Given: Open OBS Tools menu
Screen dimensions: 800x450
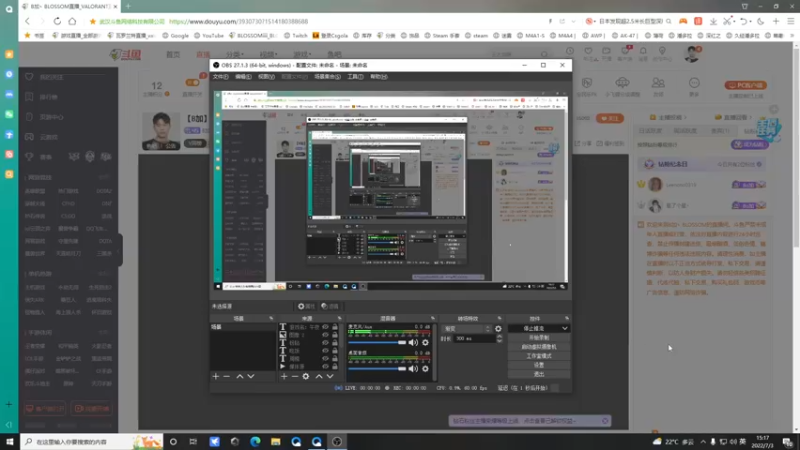Looking at the screenshot, I should pyautogui.click(x=355, y=77).
